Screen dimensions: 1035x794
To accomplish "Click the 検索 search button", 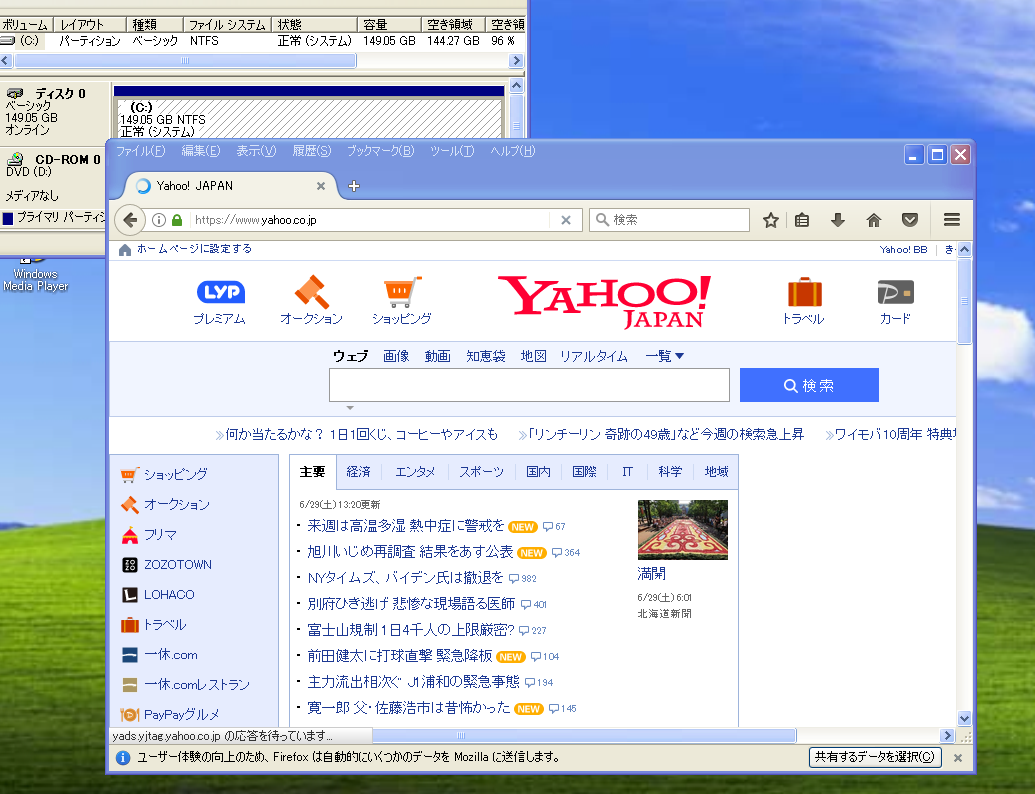I will click(808, 384).
